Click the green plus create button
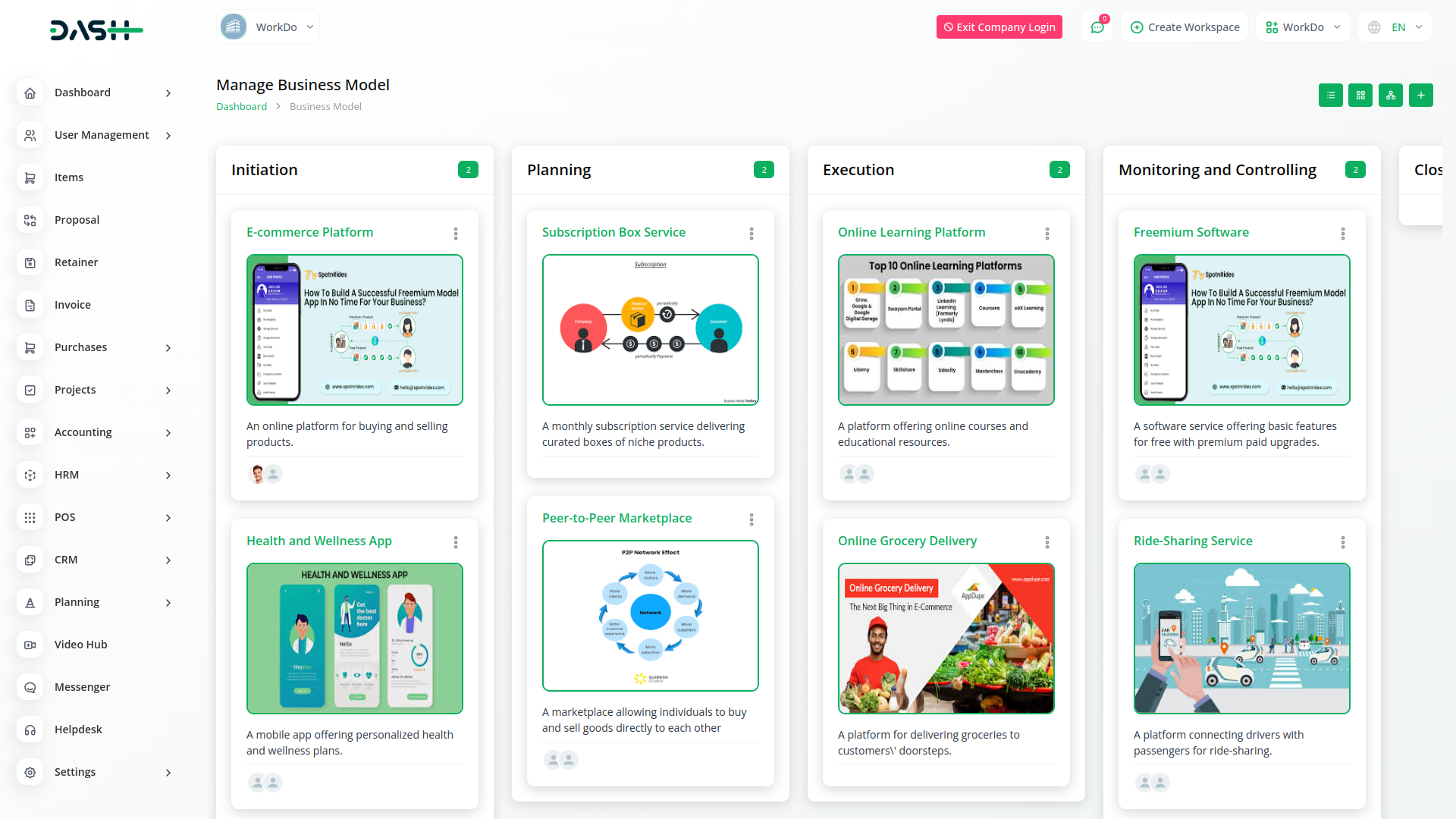1456x819 pixels. [x=1420, y=96]
